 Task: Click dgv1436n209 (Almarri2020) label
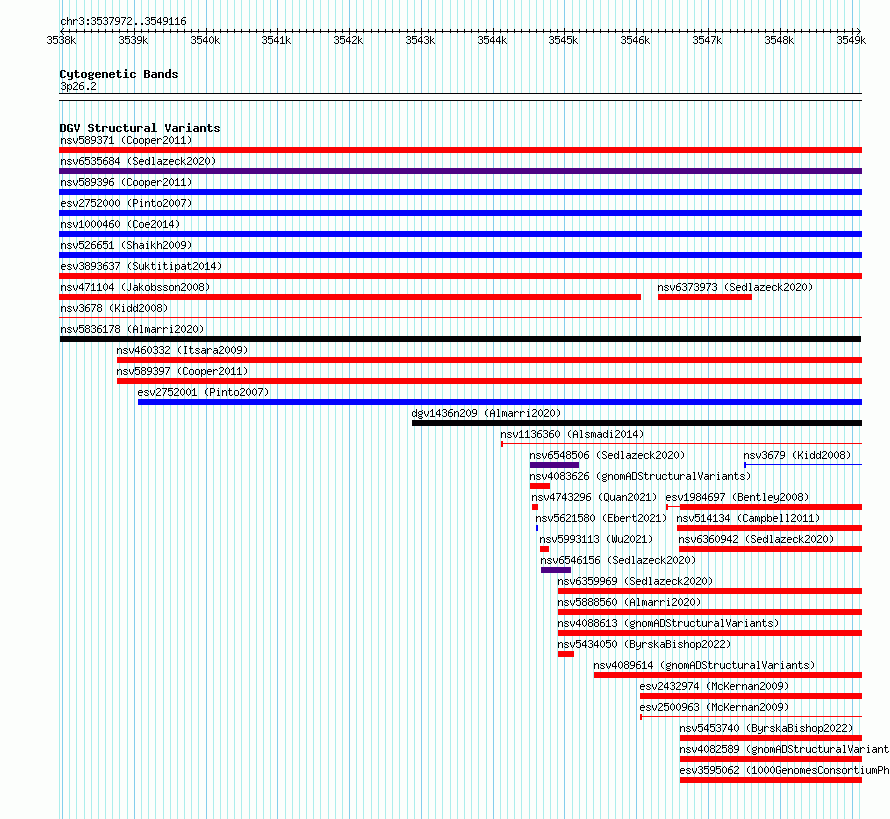click(x=486, y=413)
